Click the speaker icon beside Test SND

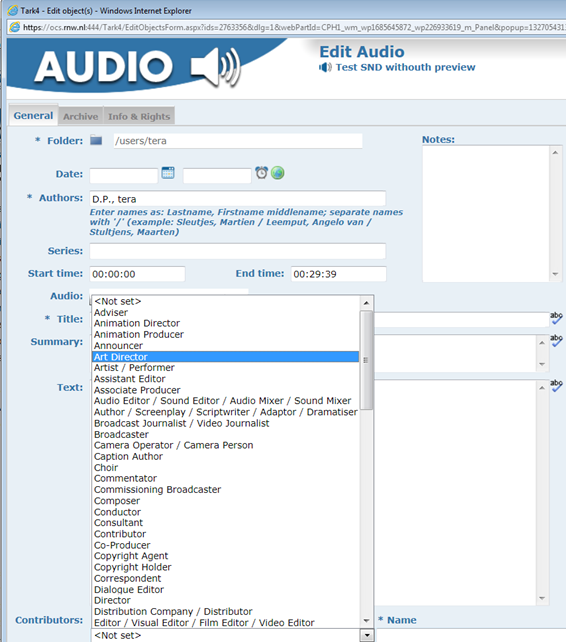325,67
